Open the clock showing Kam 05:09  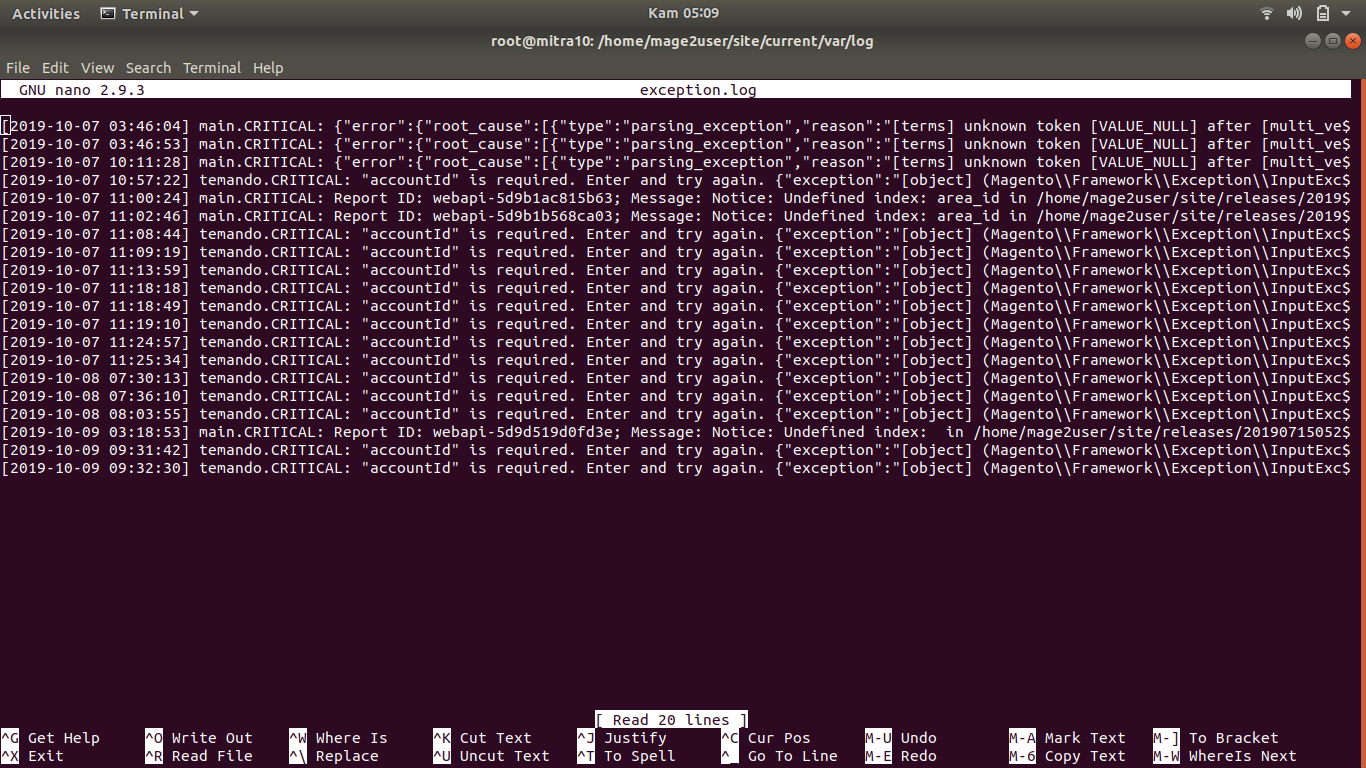pyautogui.click(x=683, y=14)
